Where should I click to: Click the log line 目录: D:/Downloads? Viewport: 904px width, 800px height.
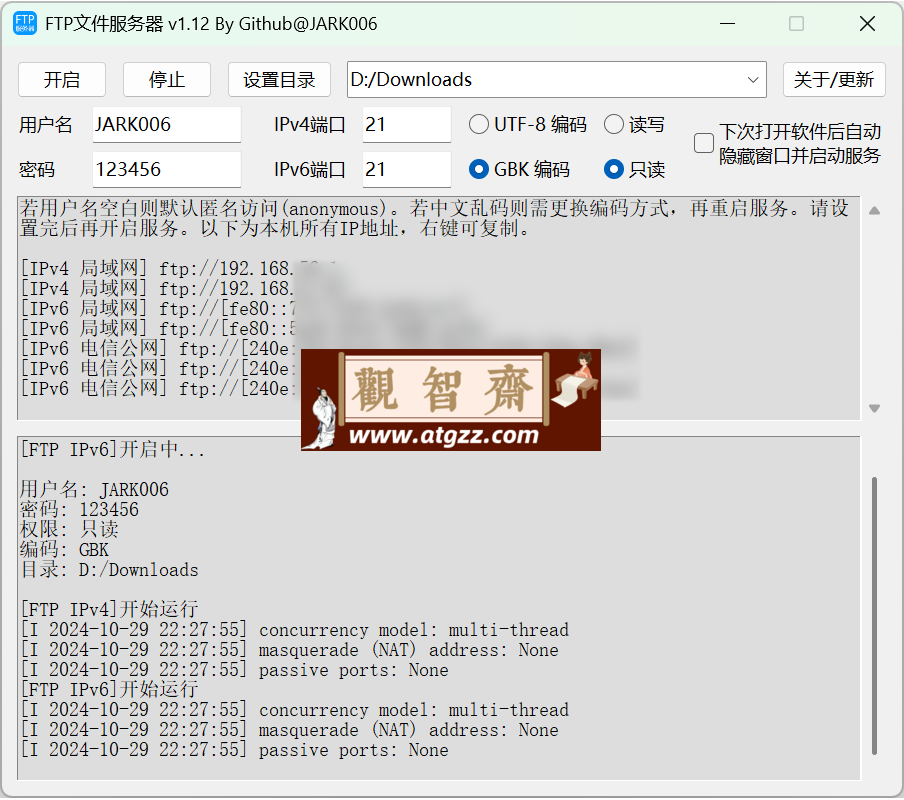(x=110, y=570)
